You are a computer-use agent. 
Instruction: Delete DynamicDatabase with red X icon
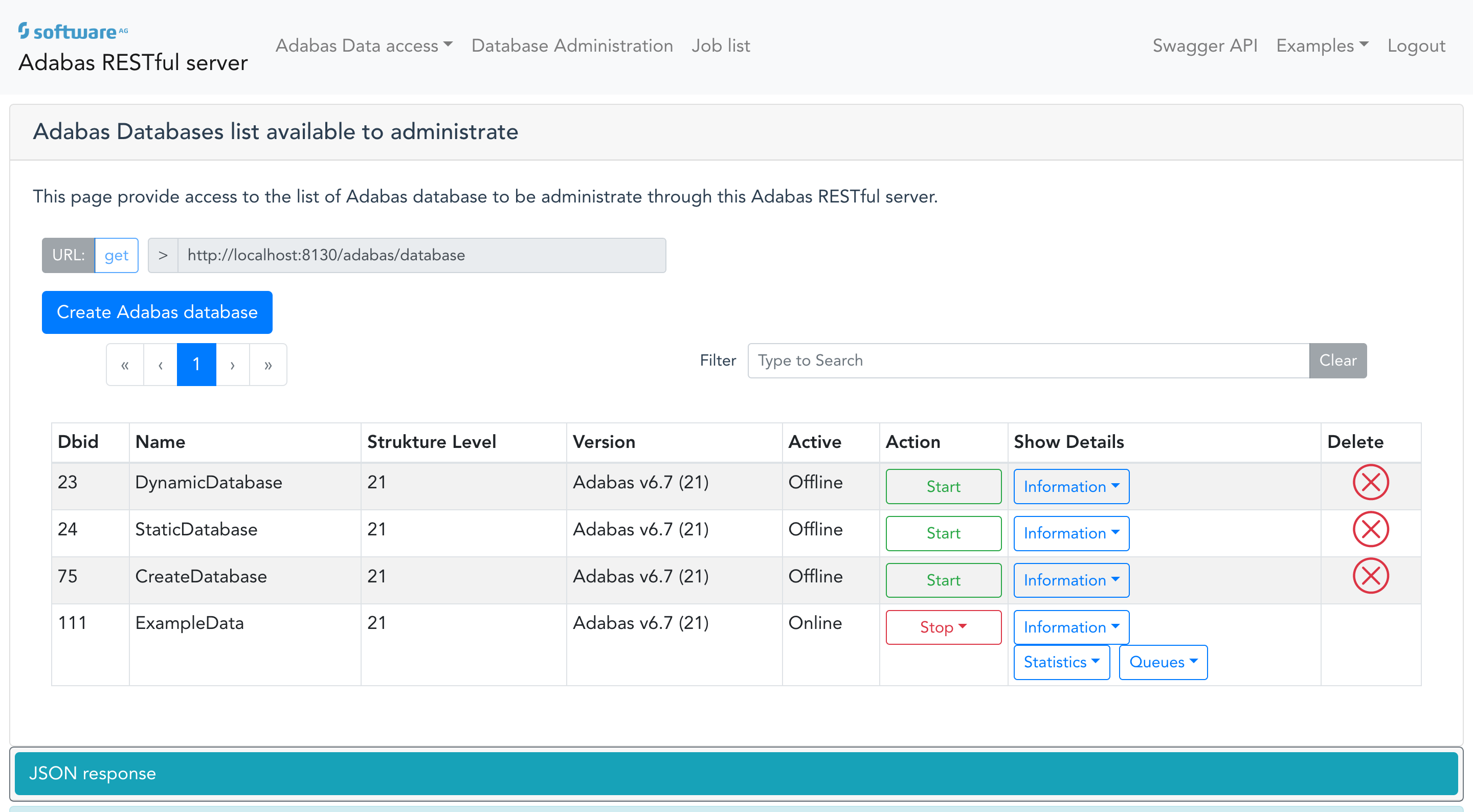(x=1370, y=482)
